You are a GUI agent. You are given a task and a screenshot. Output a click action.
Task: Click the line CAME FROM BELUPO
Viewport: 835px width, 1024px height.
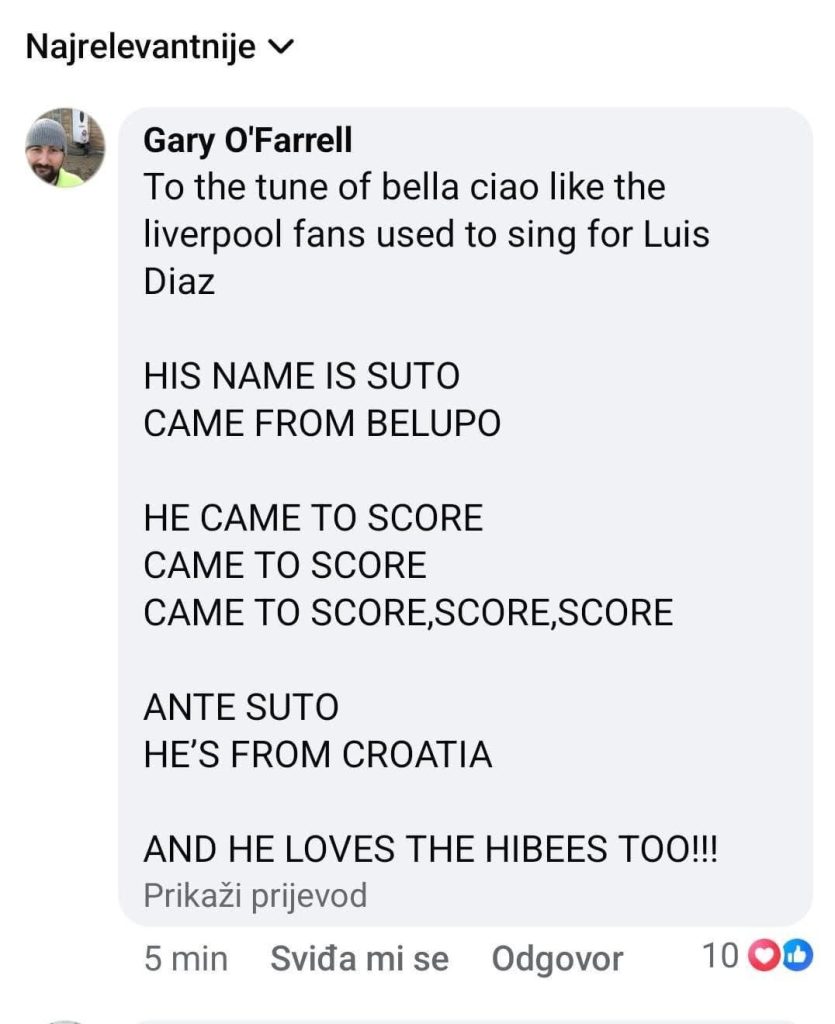coord(322,423)
